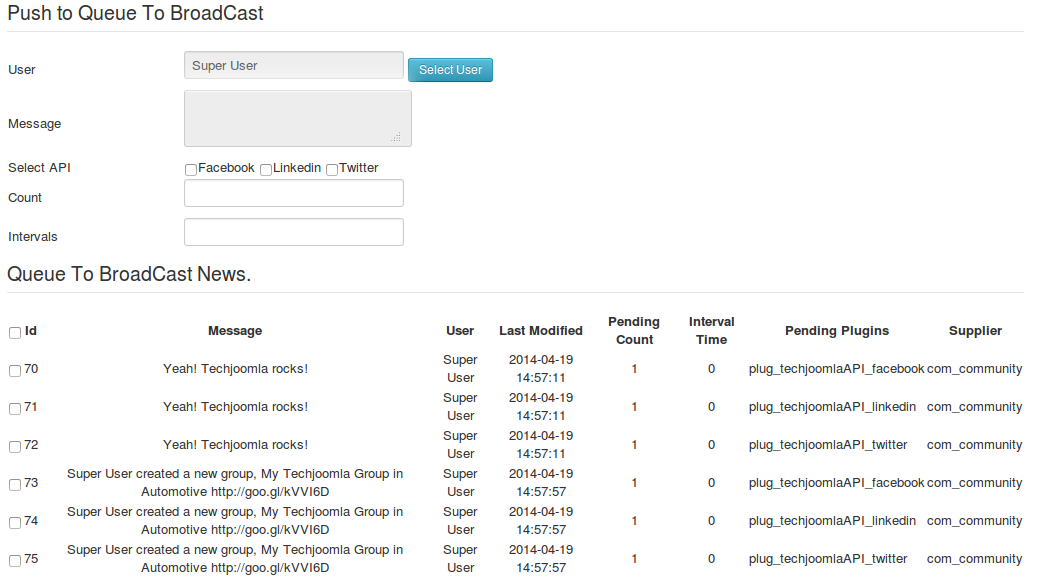The width and height of the screenshot is (1039, 586).
Task: Click the Pending Plugins column header
Action: [x=836, y=331]
